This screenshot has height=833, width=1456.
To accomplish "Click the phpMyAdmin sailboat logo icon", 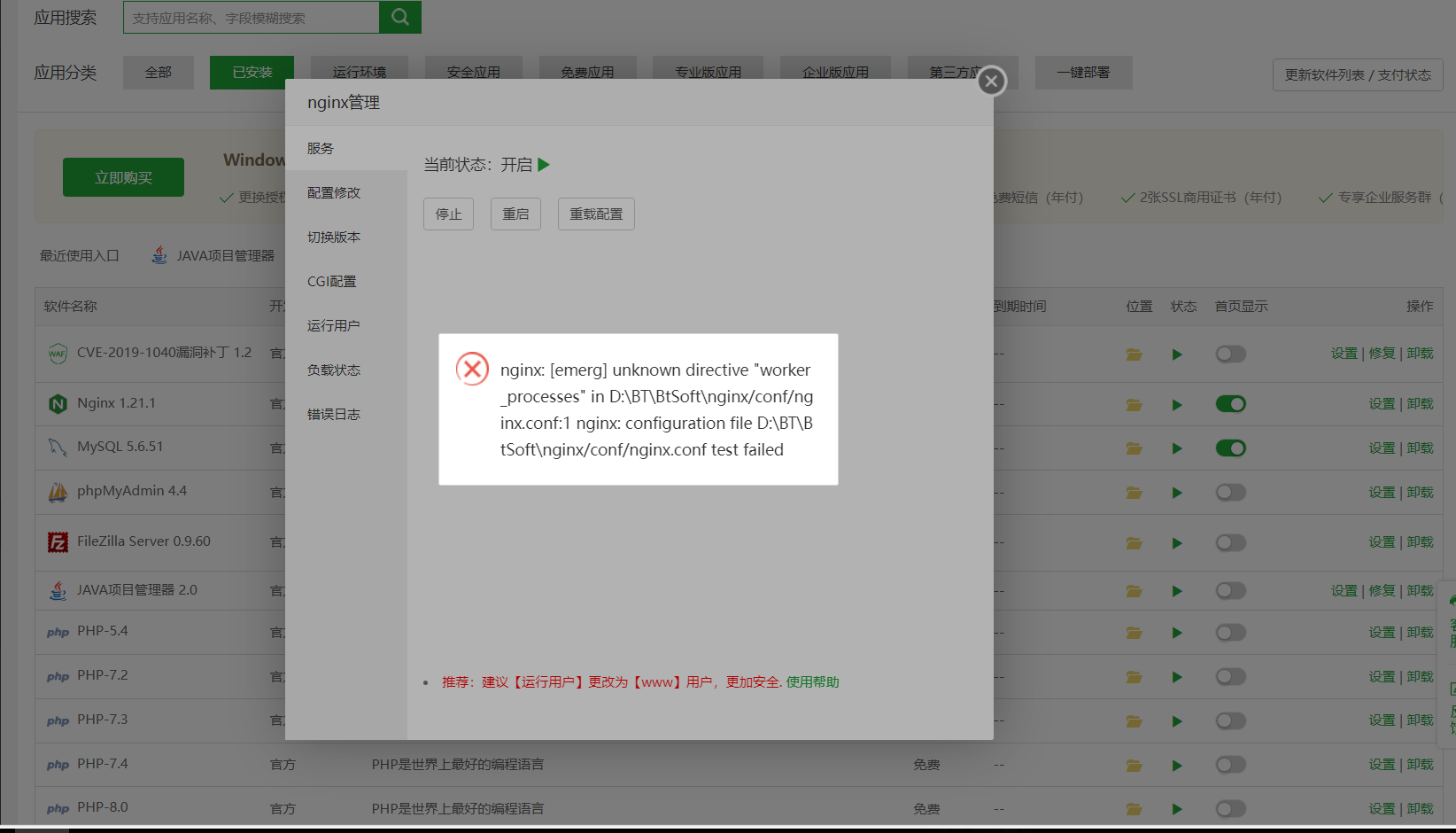I will 58,492.
